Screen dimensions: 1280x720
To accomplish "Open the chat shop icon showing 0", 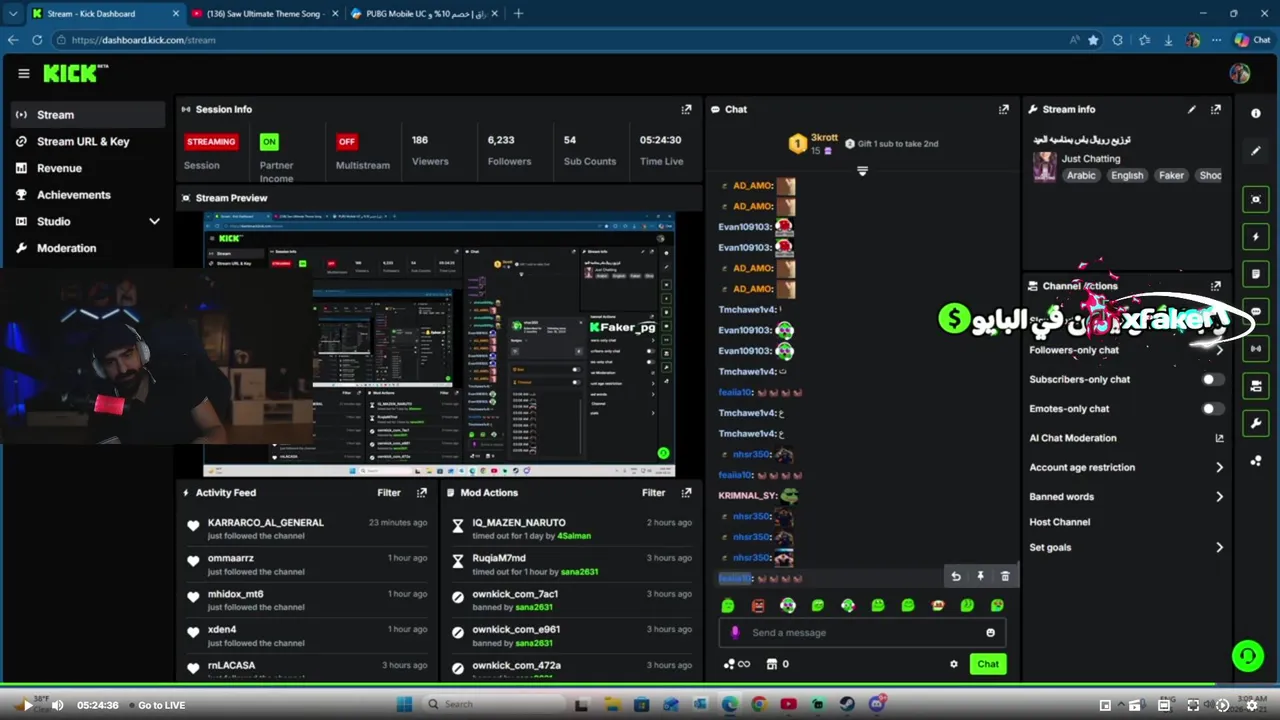I will click(x=777, y=664).
